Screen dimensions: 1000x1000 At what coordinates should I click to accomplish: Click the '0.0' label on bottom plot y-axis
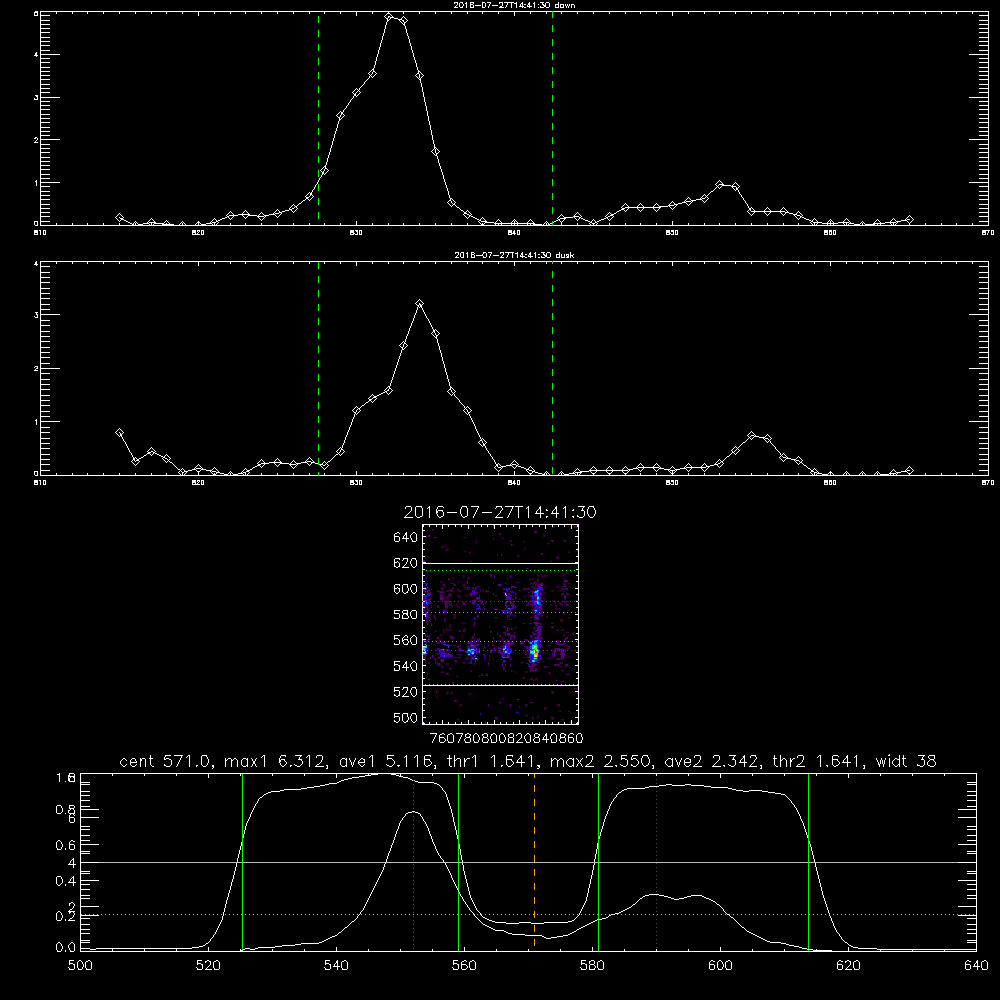coord(66,948)
